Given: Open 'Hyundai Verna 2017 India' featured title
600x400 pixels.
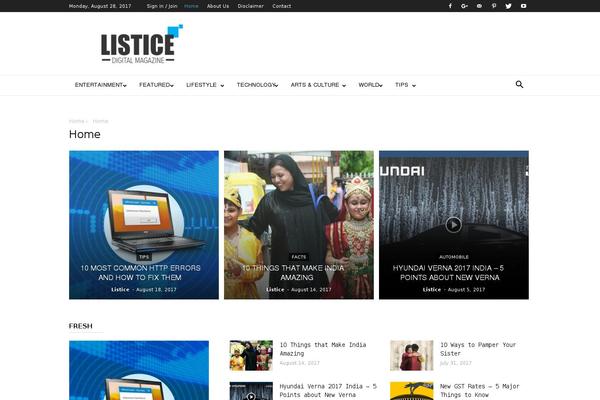Looking at the screenshot, I should (448, 273).
